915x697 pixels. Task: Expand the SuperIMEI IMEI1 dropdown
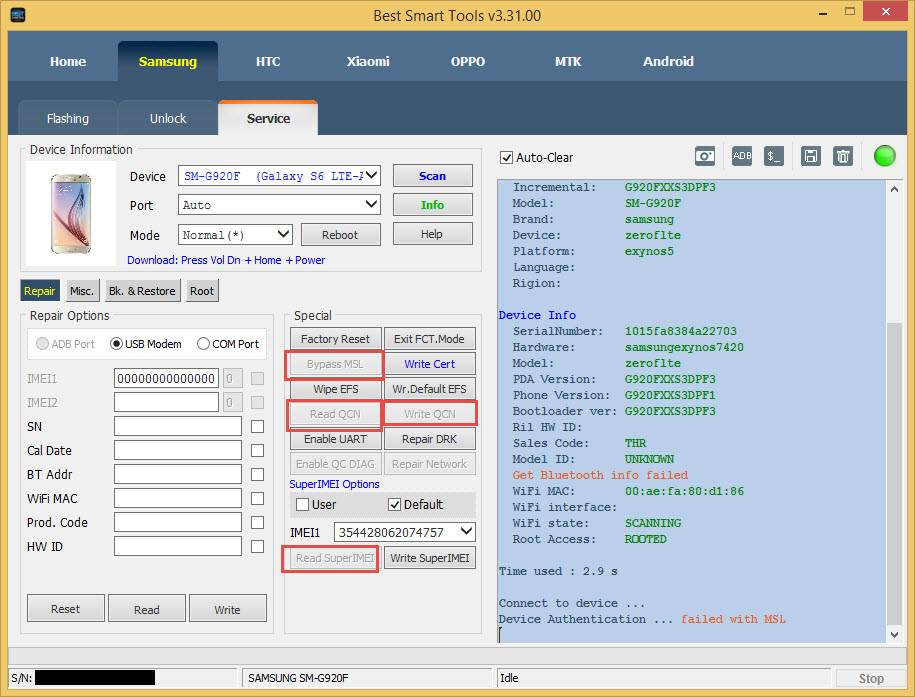(404, 532)
